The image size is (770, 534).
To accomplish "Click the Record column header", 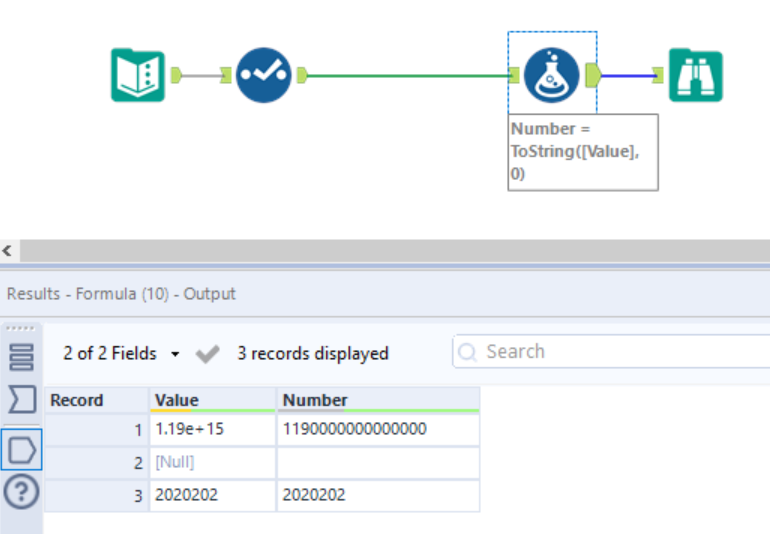I will 96,400.
